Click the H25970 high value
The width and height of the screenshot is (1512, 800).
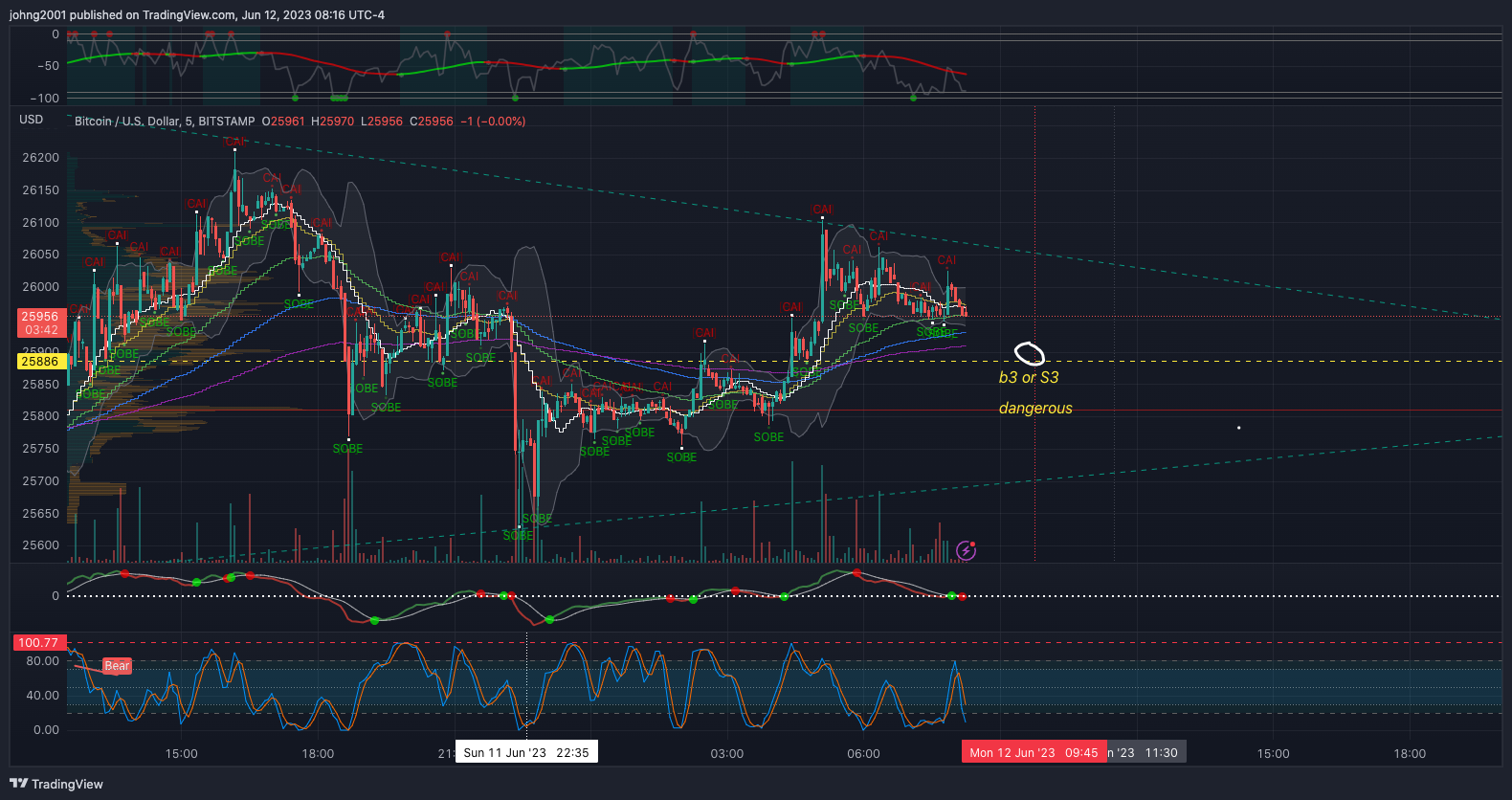(x=332, y=122)
